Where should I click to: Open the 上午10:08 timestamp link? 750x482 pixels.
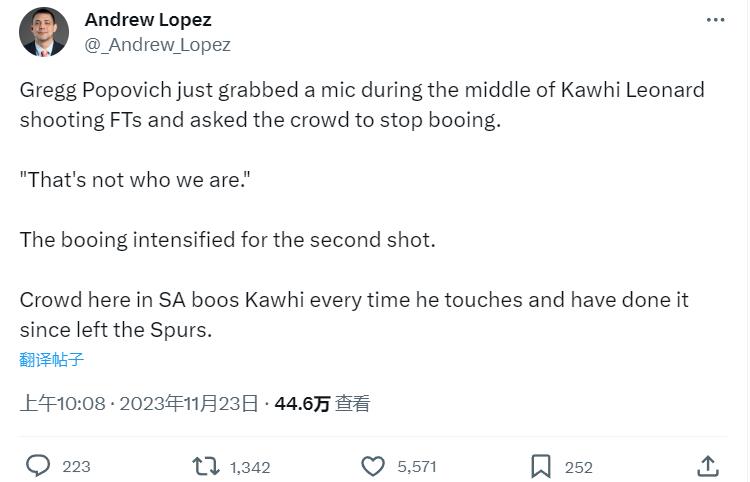click(x=63, y=404)
